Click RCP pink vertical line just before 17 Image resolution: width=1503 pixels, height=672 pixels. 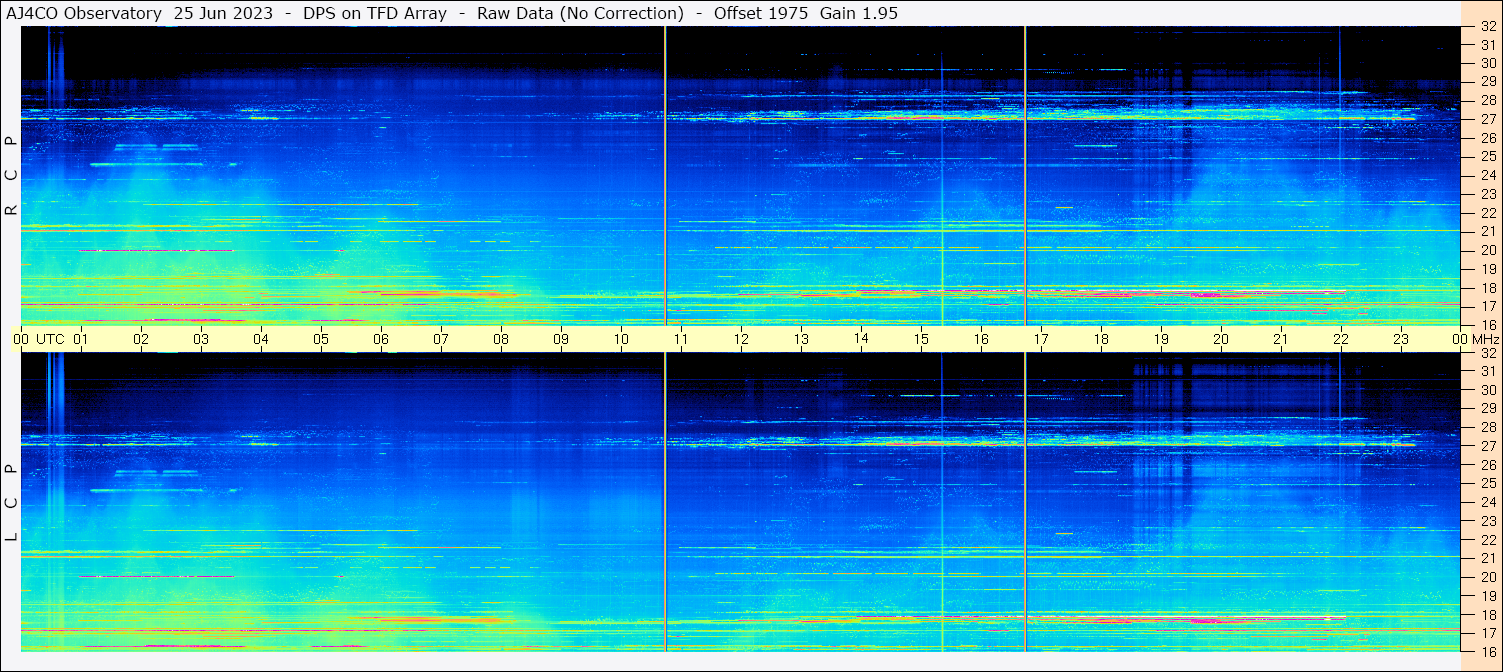[1025, 175]
